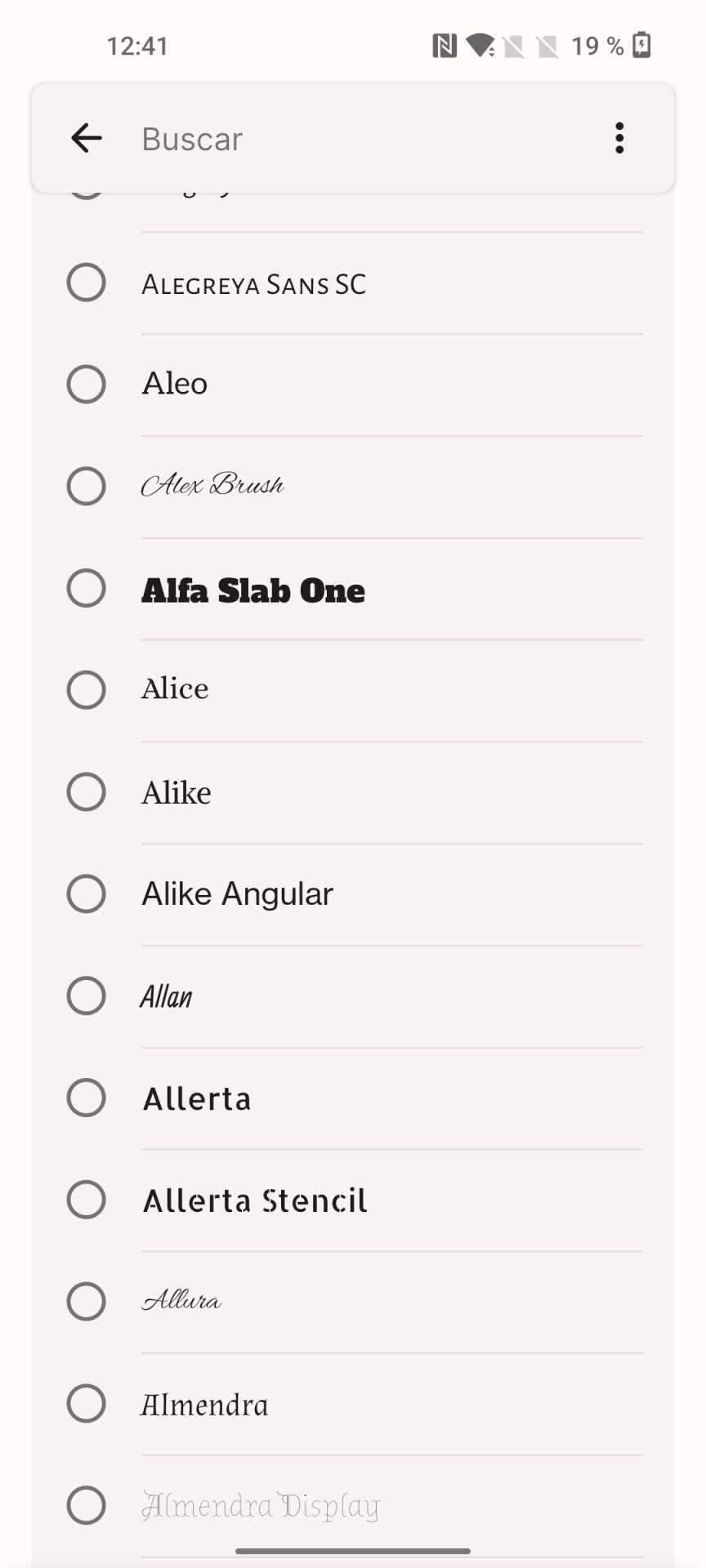Choose the Allan font radio button

pos(86,996)
